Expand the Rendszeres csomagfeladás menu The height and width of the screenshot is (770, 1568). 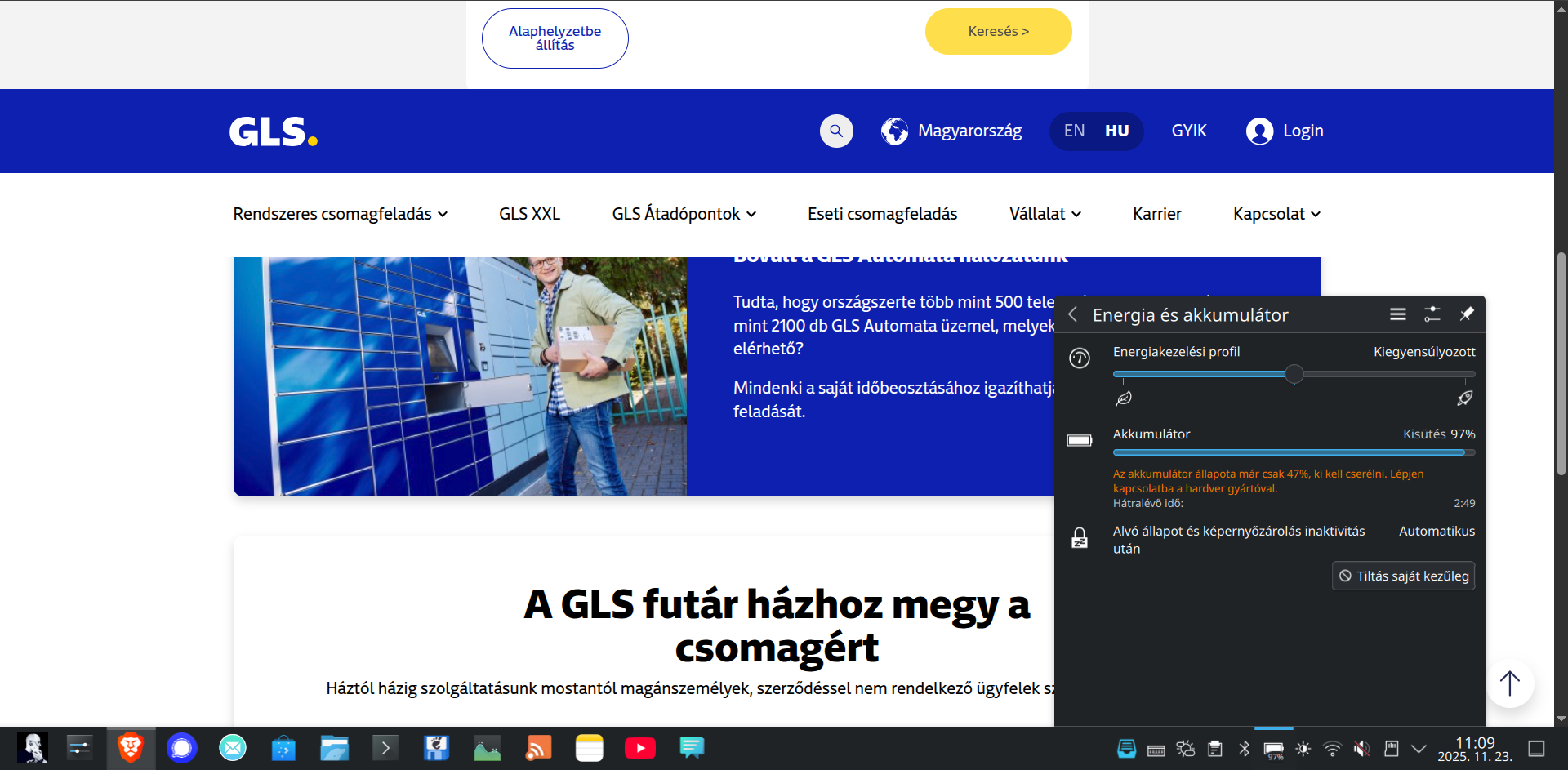click(340, 214)
